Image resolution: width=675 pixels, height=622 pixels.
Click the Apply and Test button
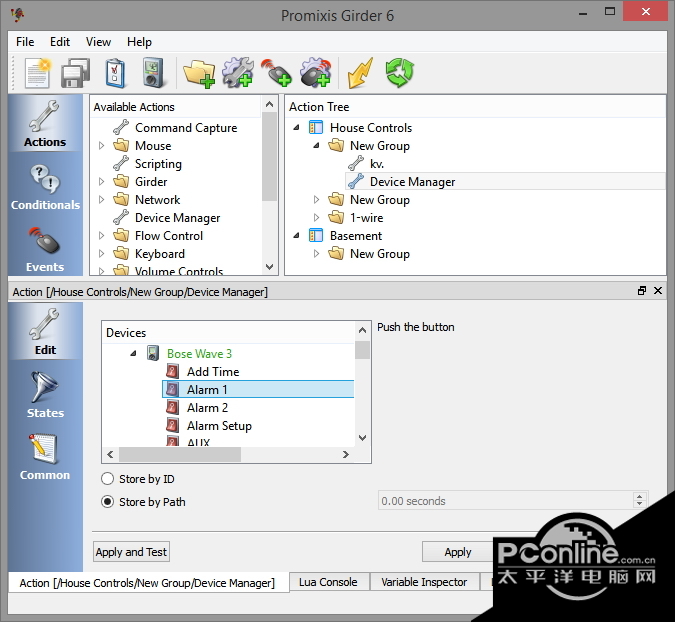pos(131,552)
